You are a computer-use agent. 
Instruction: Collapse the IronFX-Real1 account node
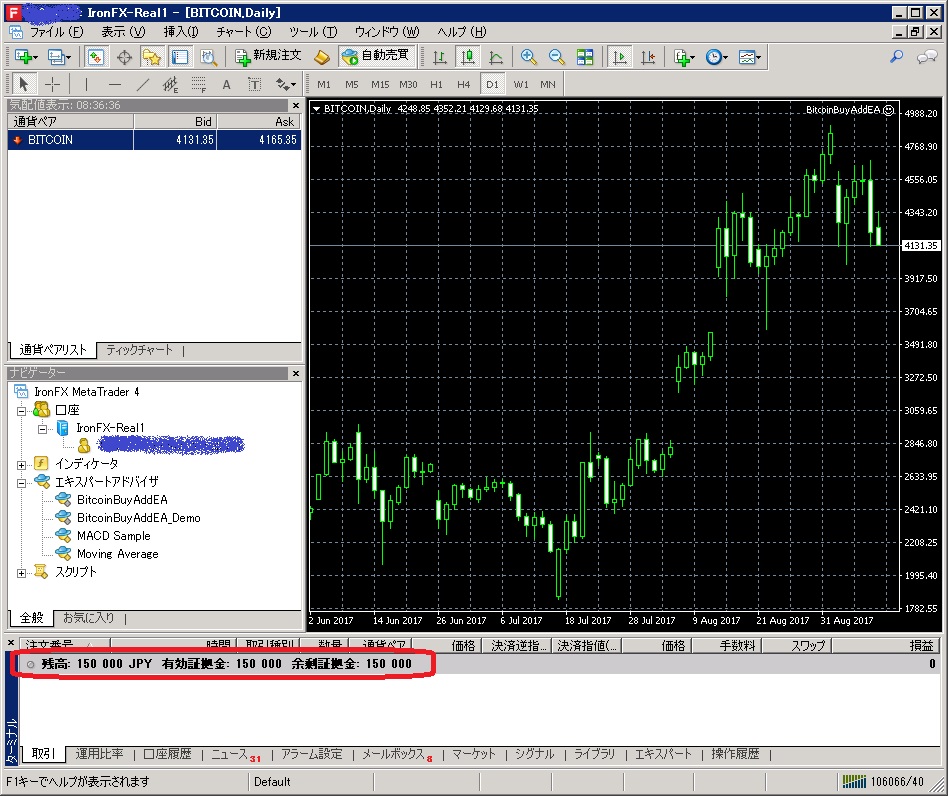(x=42, y=429)
